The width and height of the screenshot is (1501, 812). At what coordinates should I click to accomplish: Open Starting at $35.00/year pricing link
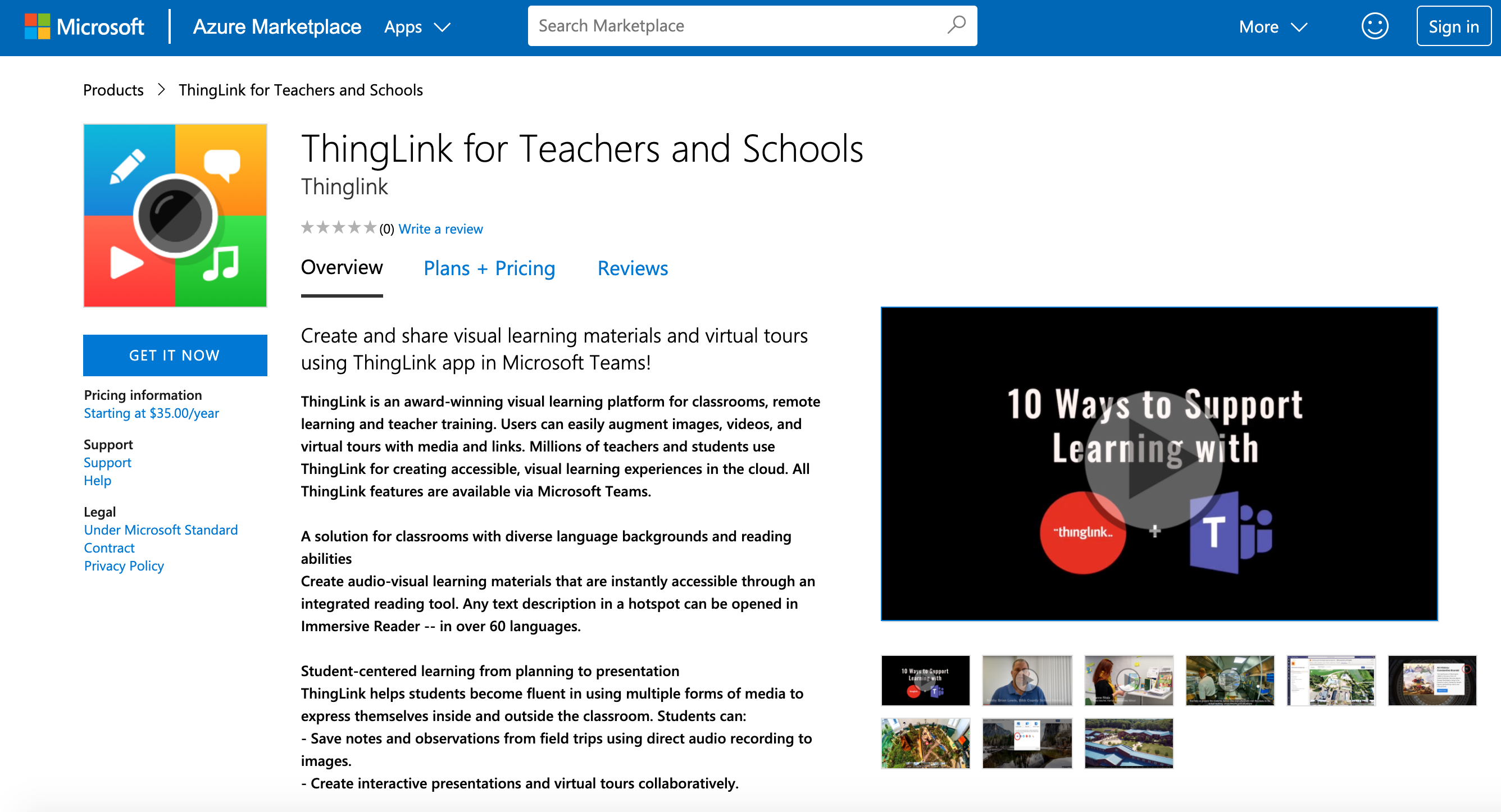(152, 413)
